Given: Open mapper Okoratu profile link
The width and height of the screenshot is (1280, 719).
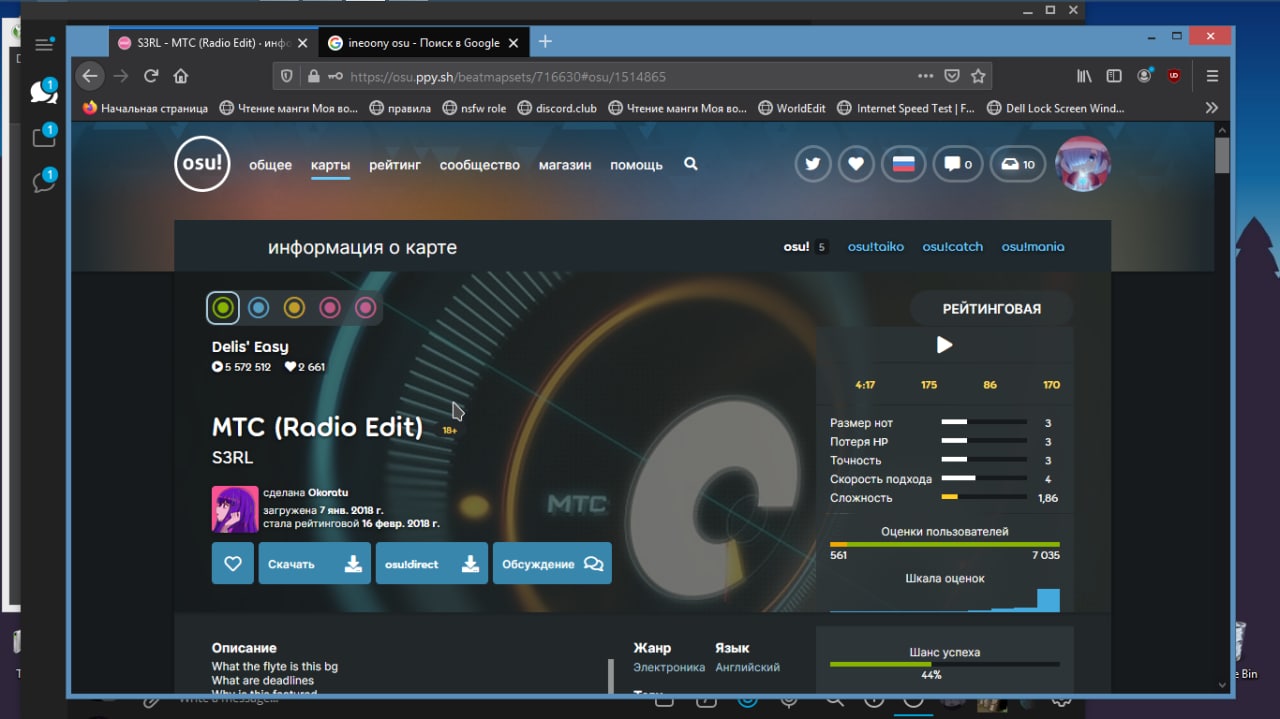Looking at the screenshot, I should [328, 493].
